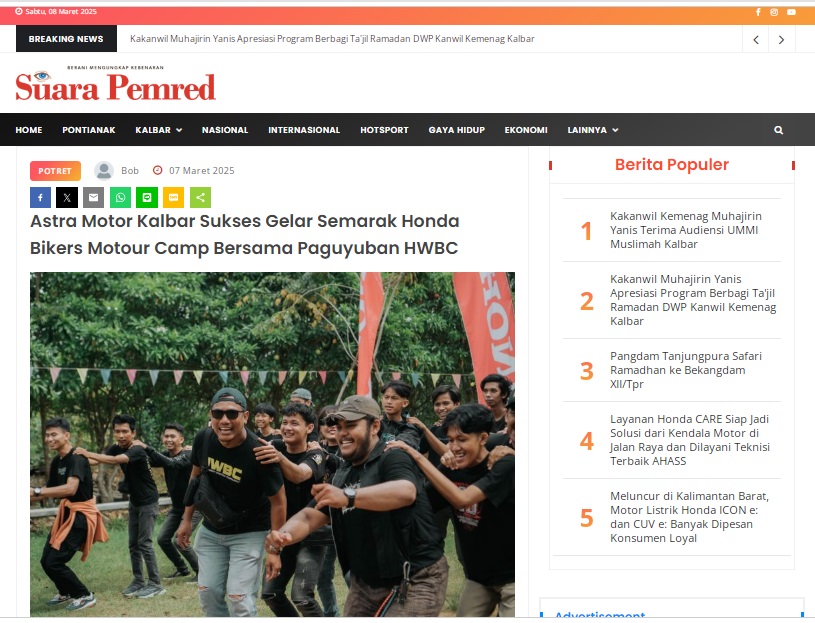Open the HOTSPORT menu item
Viewport: 815px width, 623px height.
[x=384, y=130]
